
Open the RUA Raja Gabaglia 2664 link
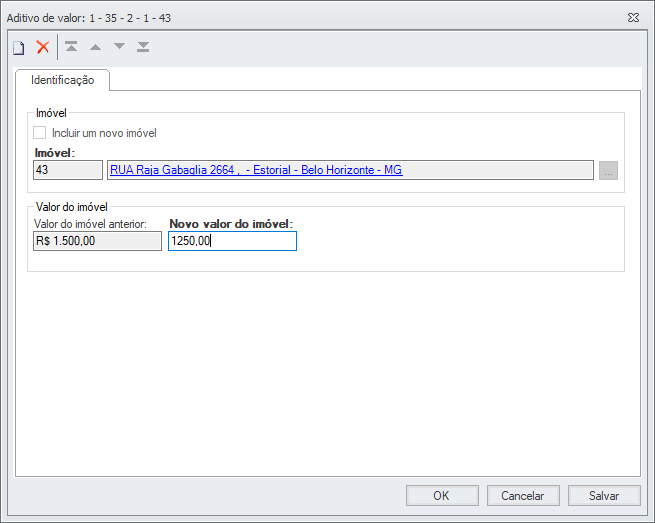[256, 170]
